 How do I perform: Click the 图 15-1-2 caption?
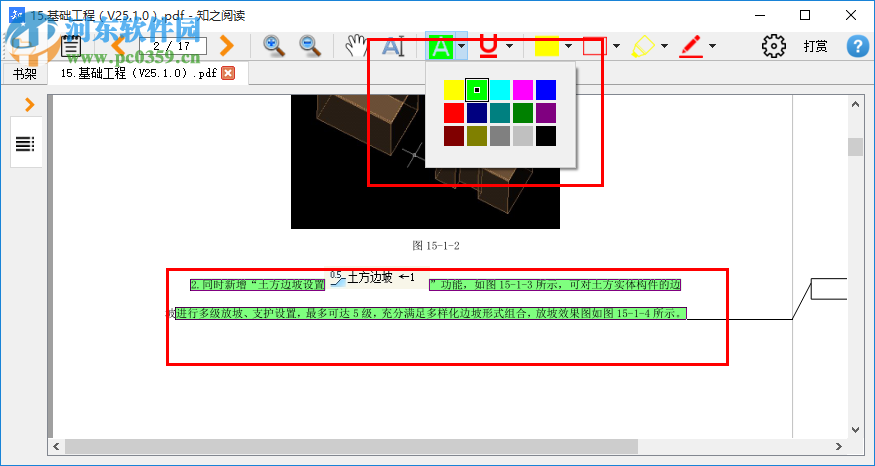click(x=436, y=246)
